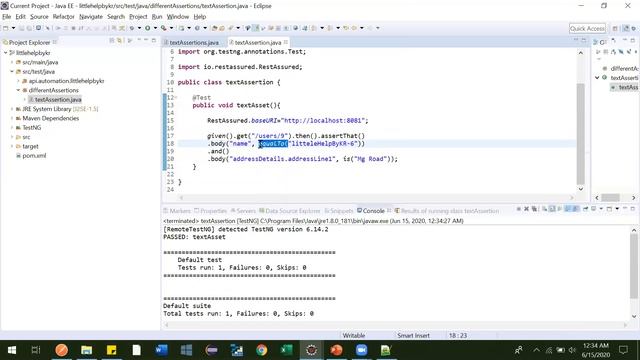Click the editor scroll down arrow
The width and height of the screenshot is (640, 360).
pos(580,189)
